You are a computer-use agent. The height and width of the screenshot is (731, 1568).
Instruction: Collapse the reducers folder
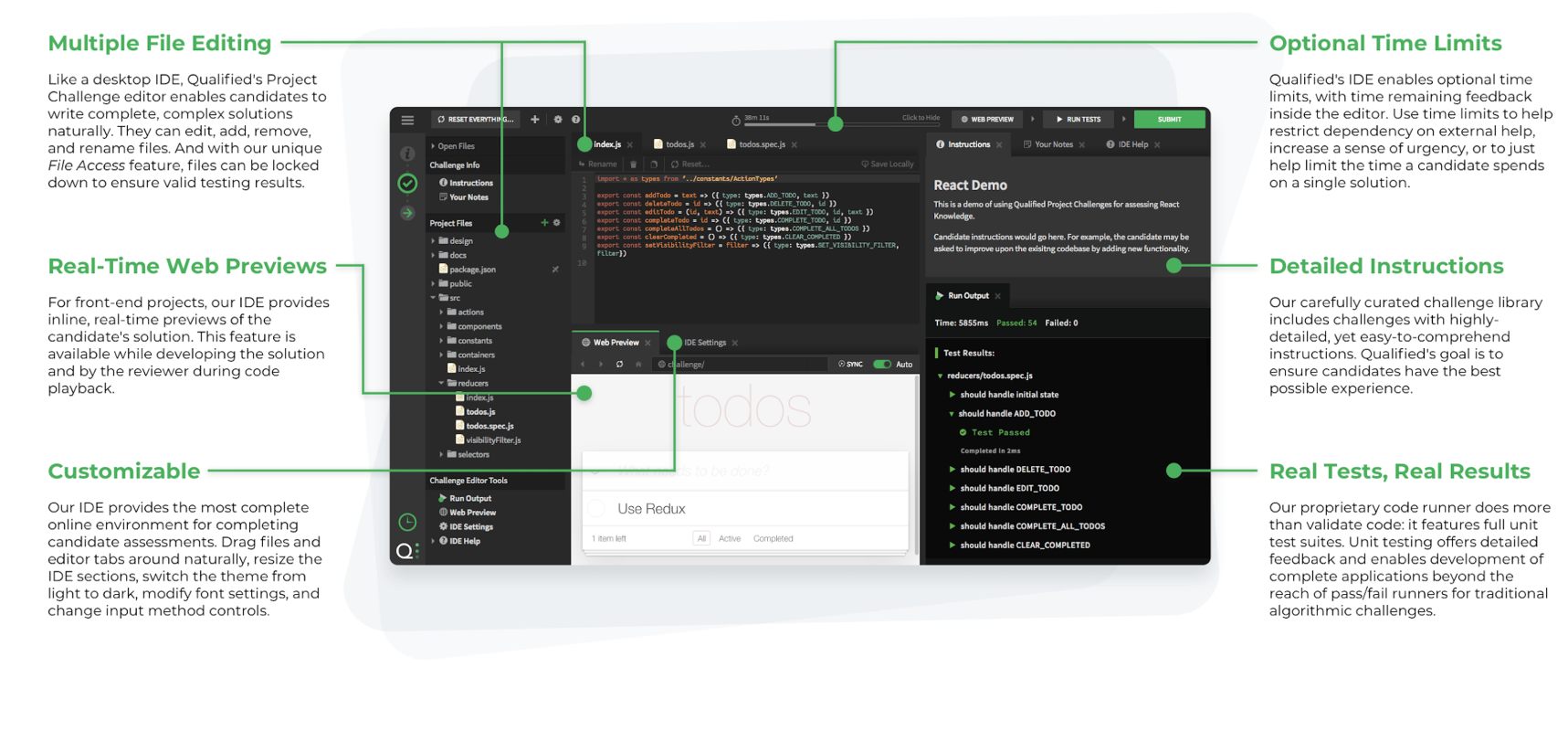click(442, 384)
